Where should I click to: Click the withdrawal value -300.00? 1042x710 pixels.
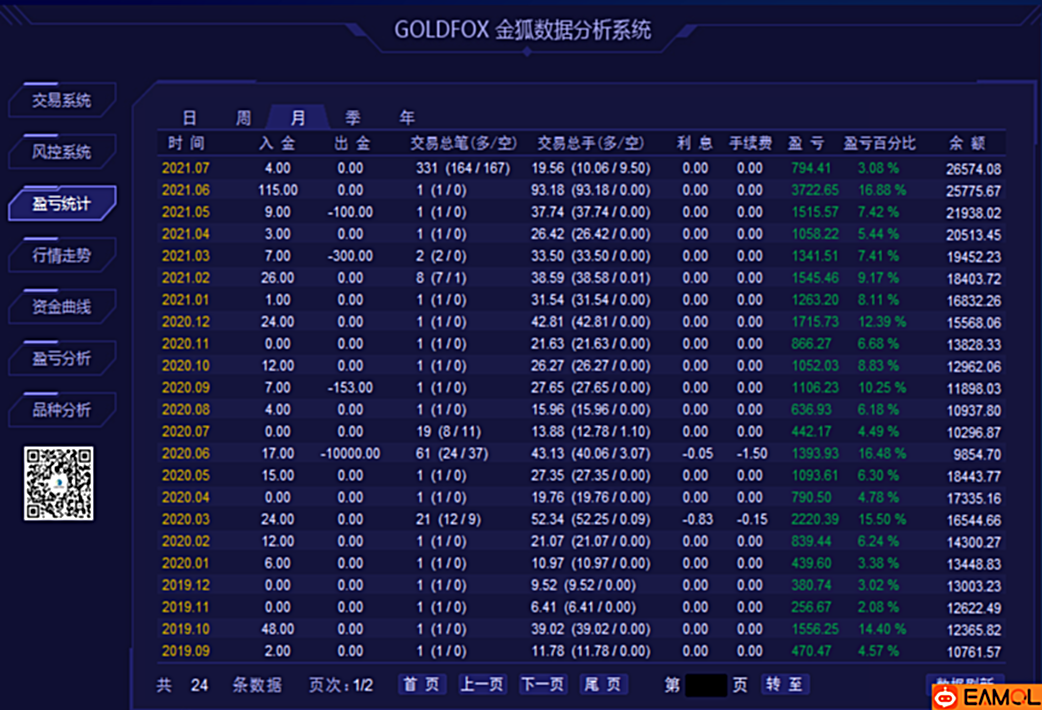click(350, 256)
